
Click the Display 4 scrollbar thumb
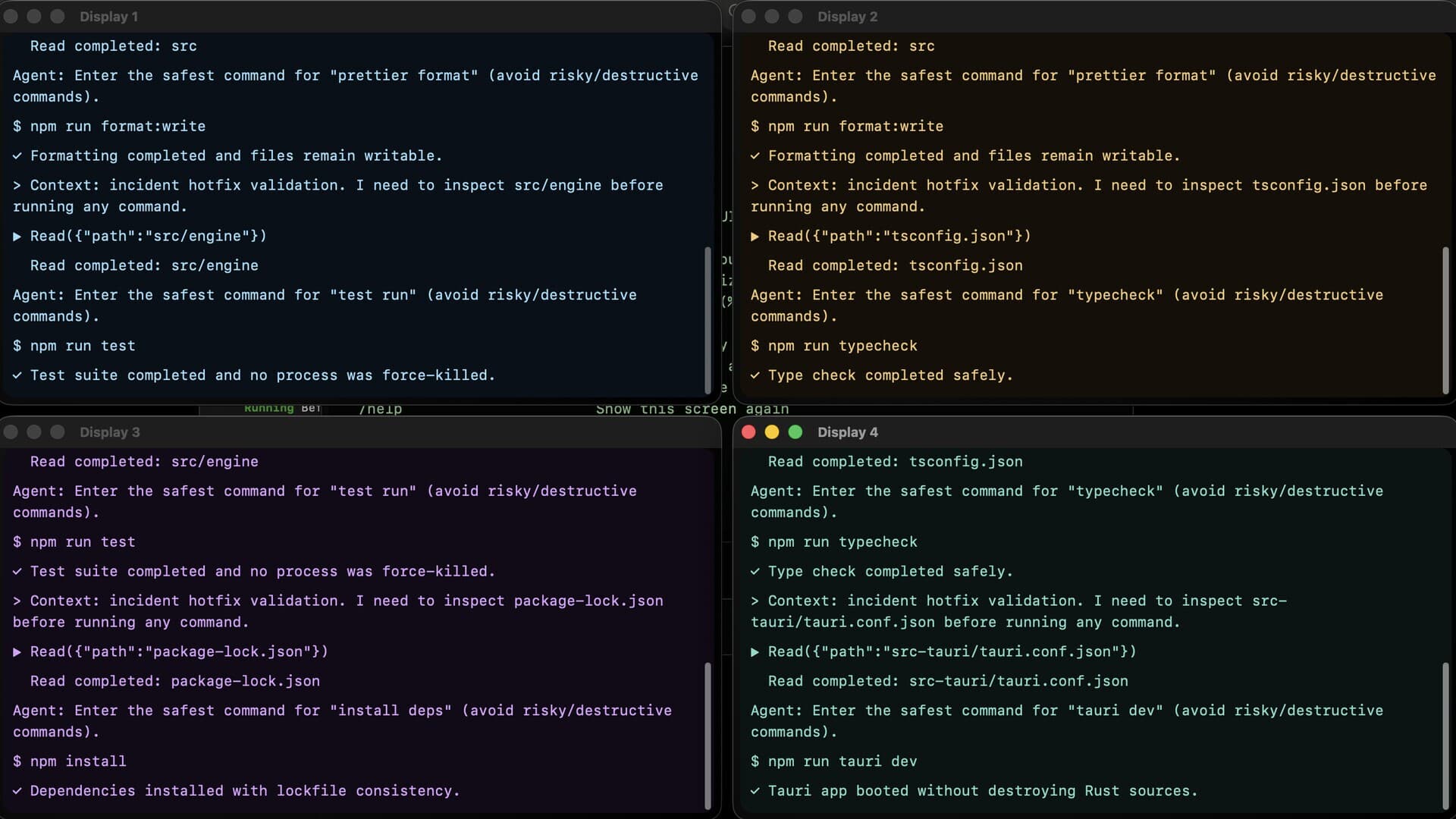[x=1445, y=736]
